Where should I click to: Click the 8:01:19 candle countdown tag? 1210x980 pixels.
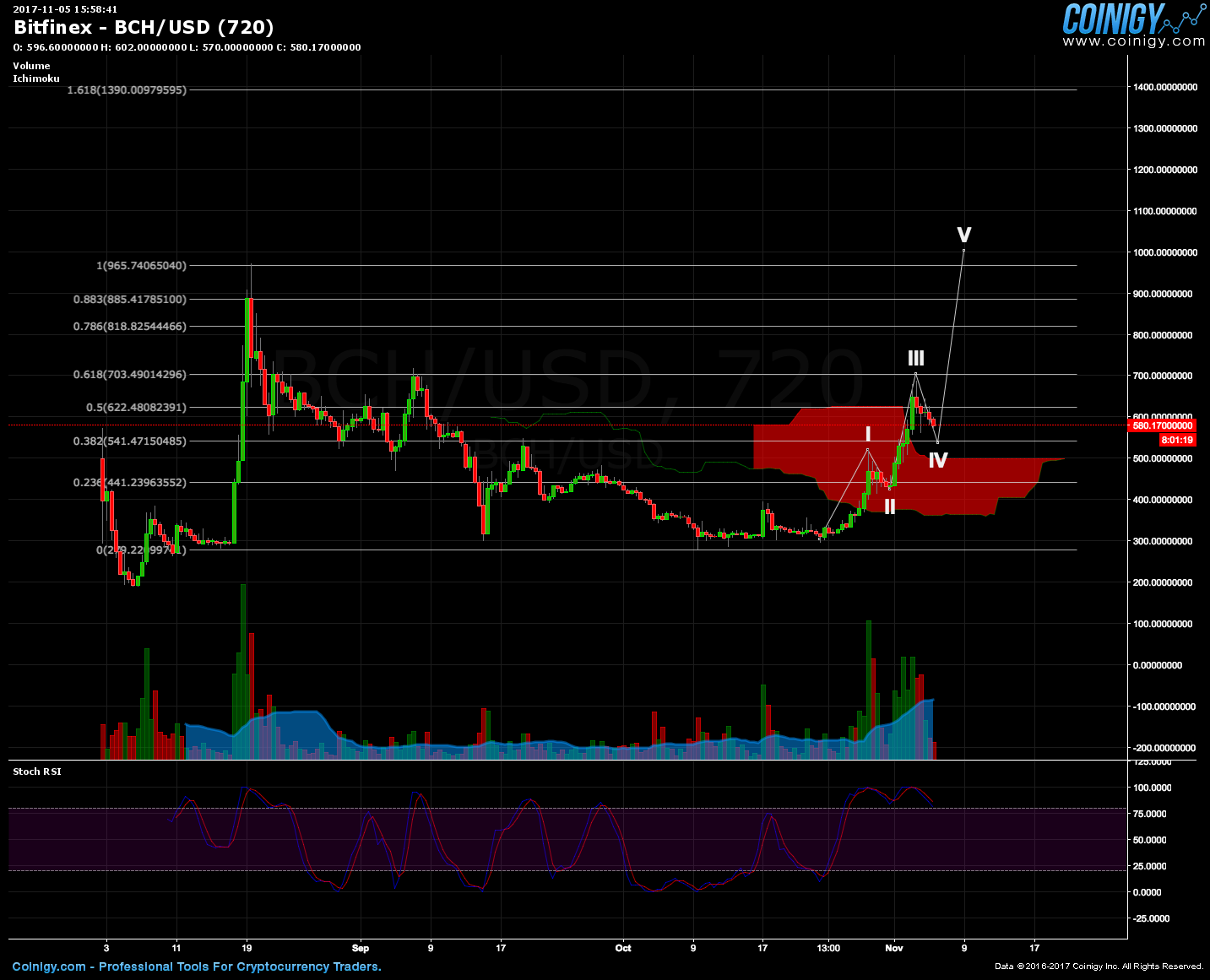click(x=1177, y=440)
